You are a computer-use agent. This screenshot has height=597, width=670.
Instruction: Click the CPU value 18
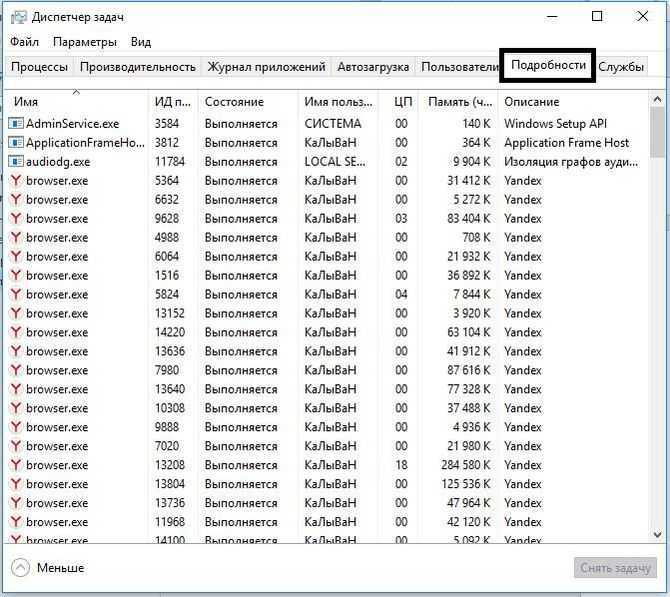(401, 465)
